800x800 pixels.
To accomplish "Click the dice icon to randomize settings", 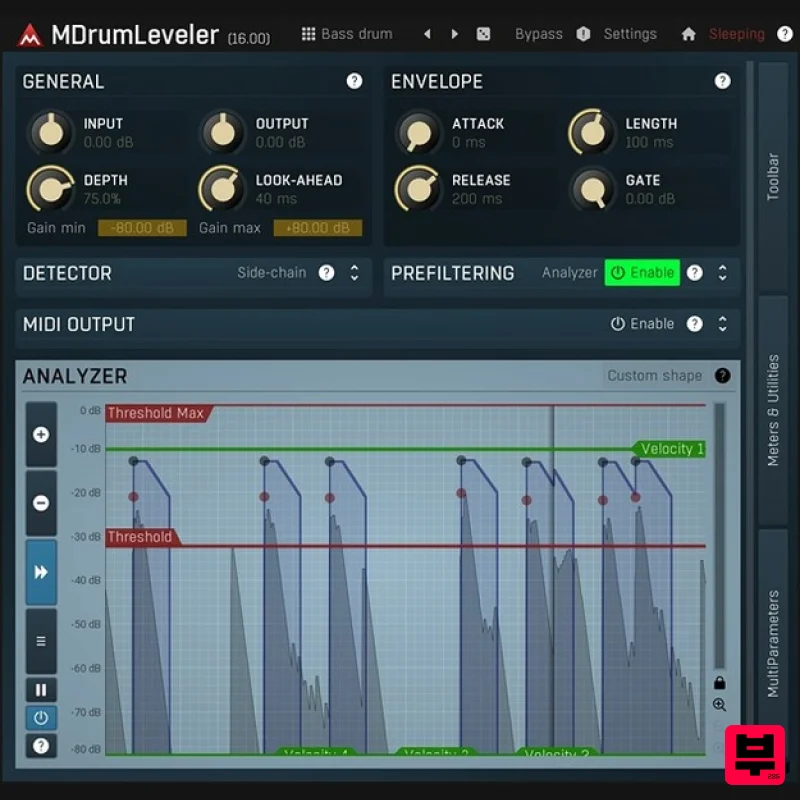I will coord(483,33).
